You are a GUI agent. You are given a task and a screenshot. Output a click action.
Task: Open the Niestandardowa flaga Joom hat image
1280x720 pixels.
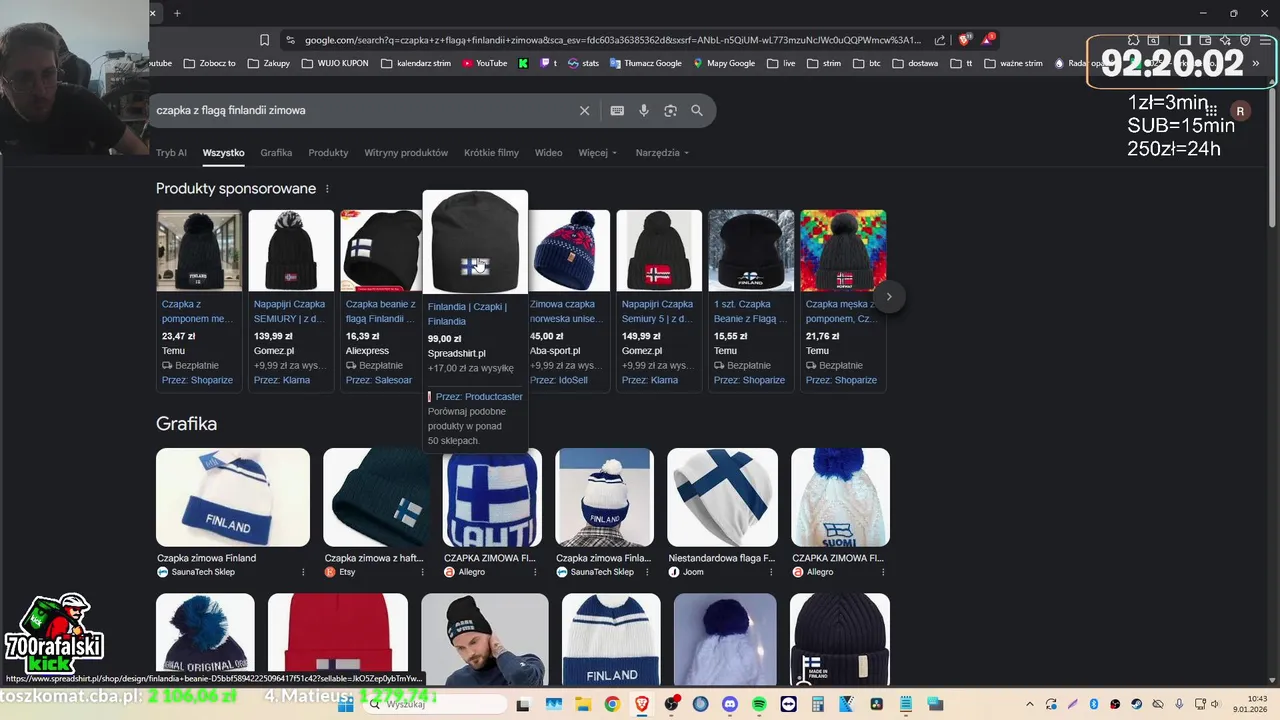click(x=722, y=497)
